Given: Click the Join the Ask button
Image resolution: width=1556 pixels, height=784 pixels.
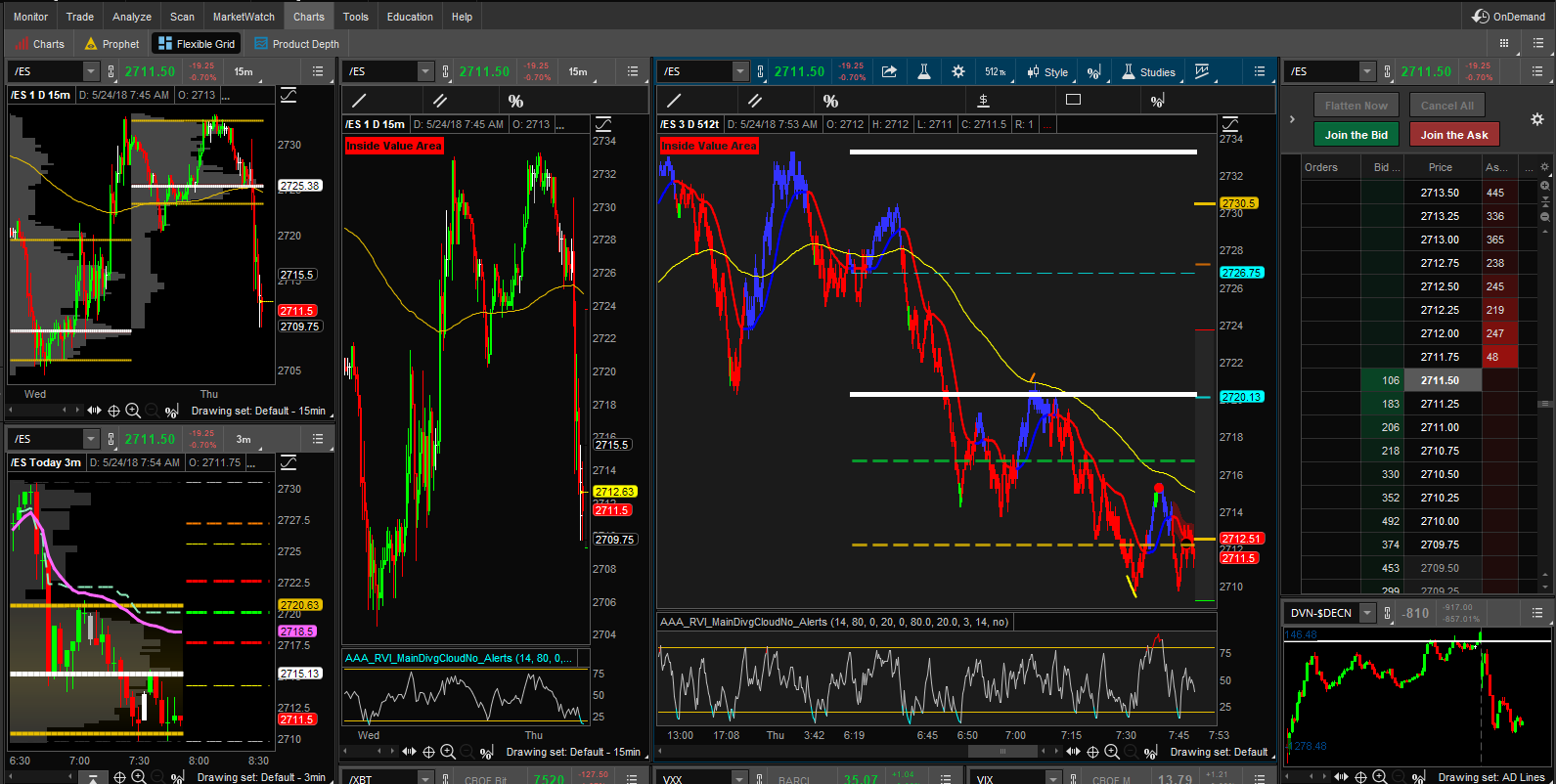Looking at the screenshot, I should pyautogui.click(x=1454, y=135).
